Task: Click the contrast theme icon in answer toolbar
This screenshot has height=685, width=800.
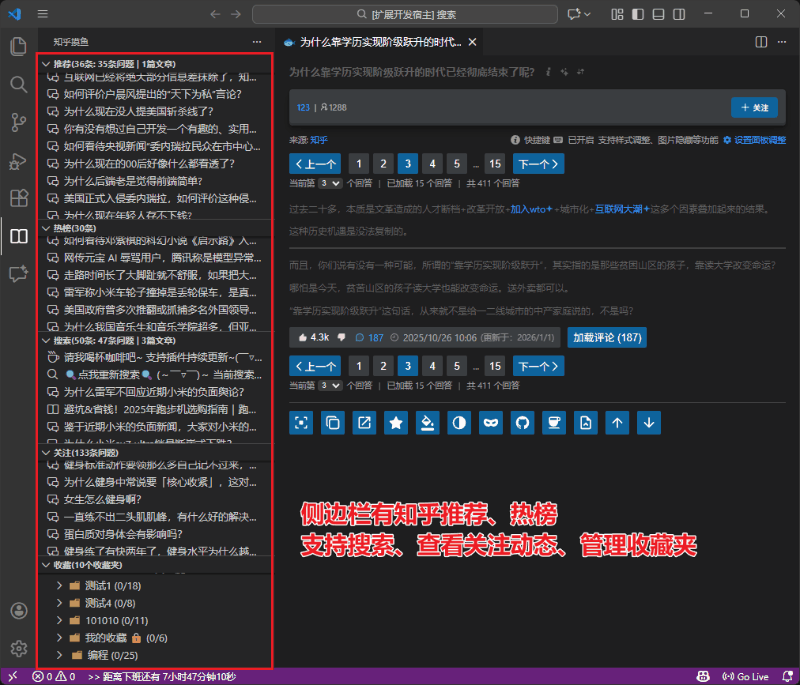Action: point(458,423)
